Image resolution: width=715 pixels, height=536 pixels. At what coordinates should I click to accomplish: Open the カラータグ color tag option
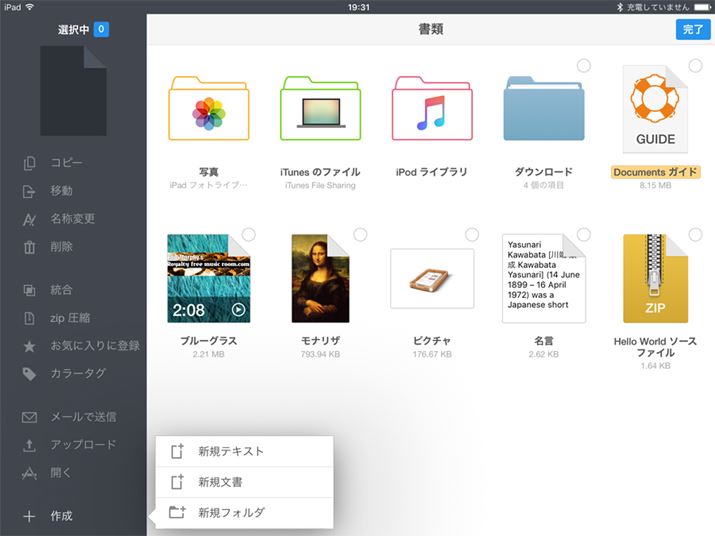(x=30, y=374)
